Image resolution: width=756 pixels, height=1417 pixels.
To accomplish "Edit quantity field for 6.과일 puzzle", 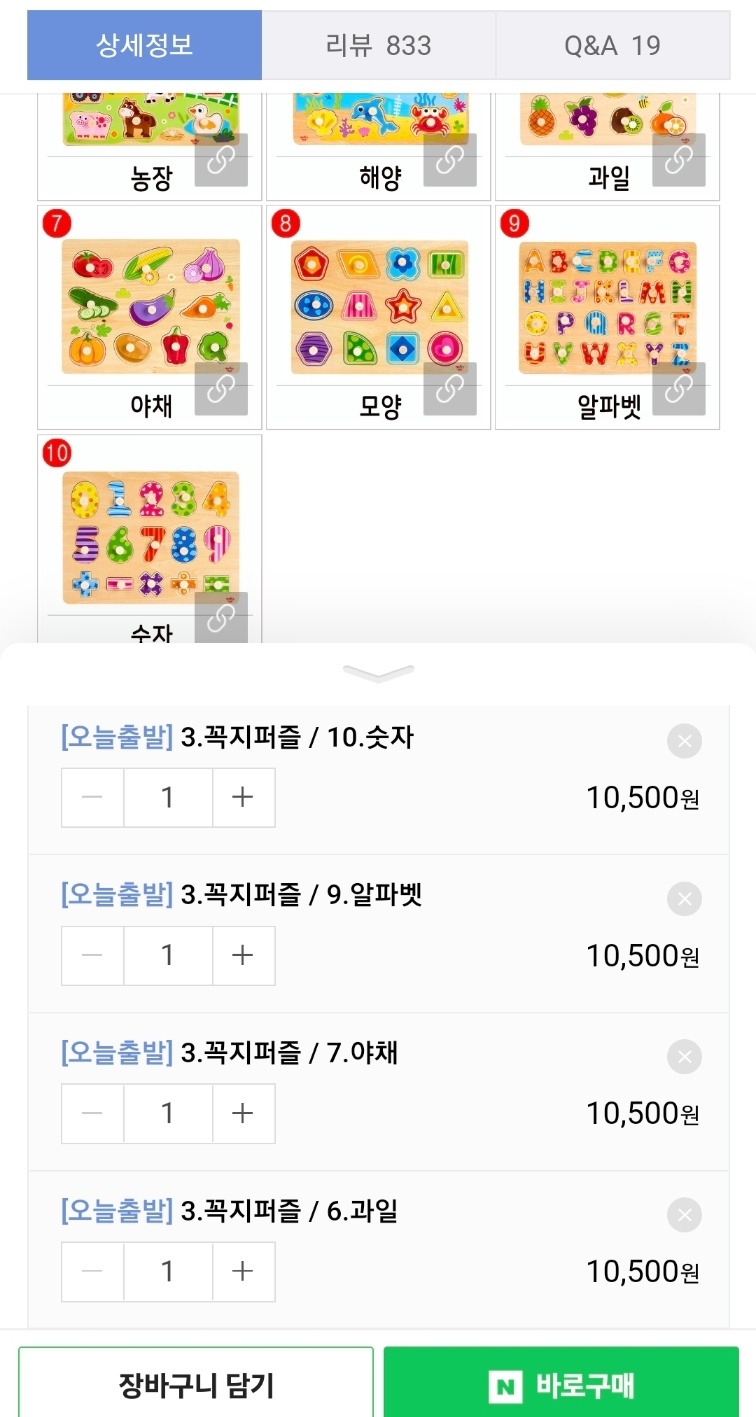I will pyautogui.click(x=168, y=1271).
